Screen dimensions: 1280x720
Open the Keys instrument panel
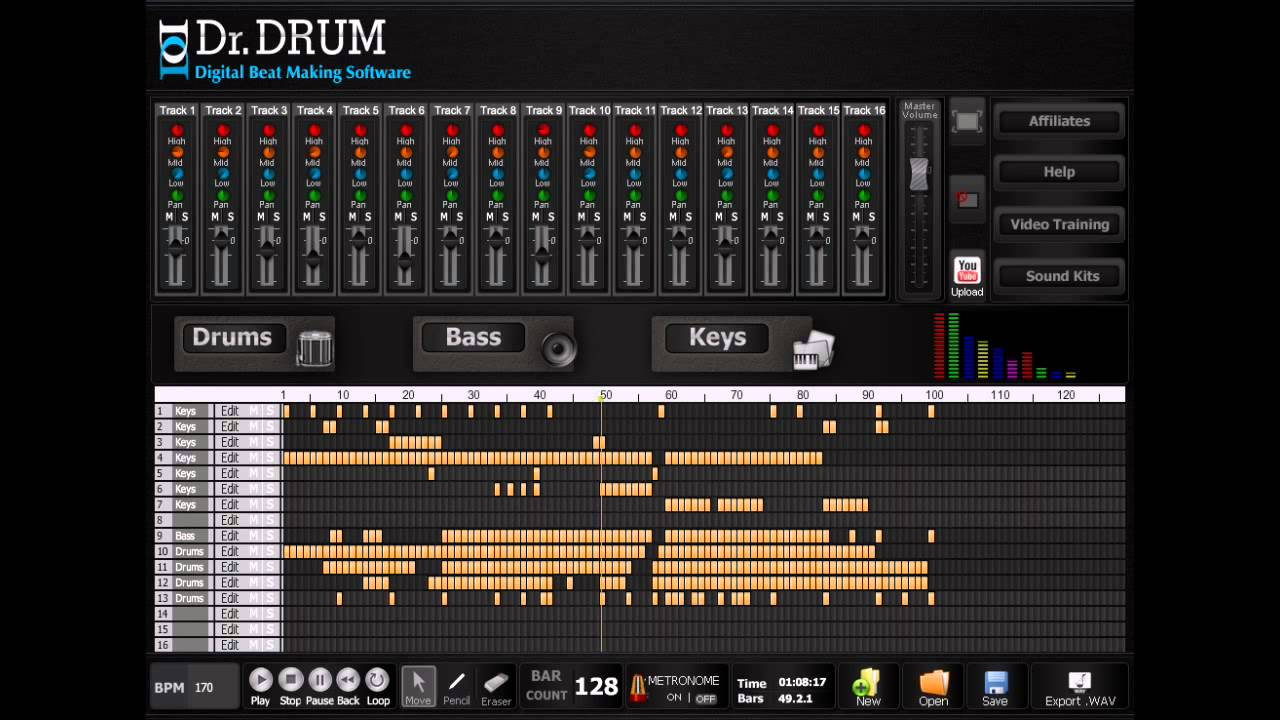[x=717, y=337]
